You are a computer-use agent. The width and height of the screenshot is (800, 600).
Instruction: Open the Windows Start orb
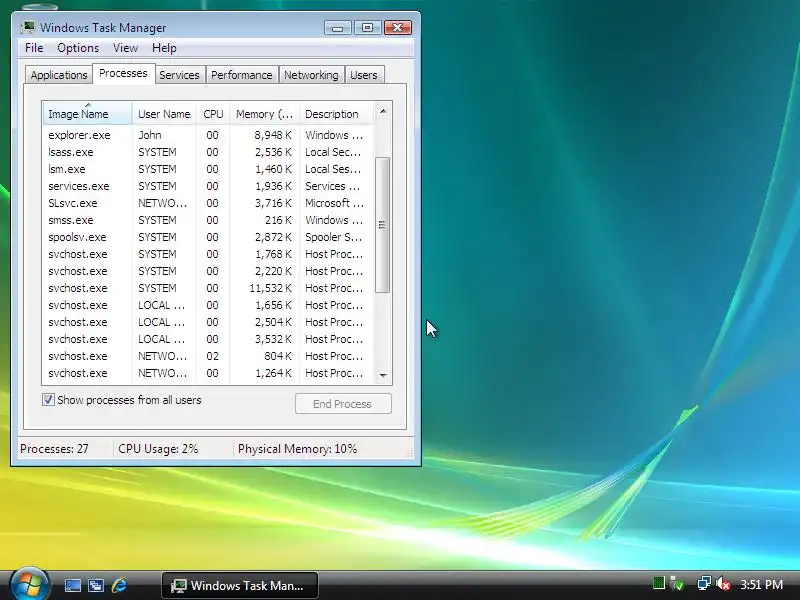coord(29,585)
